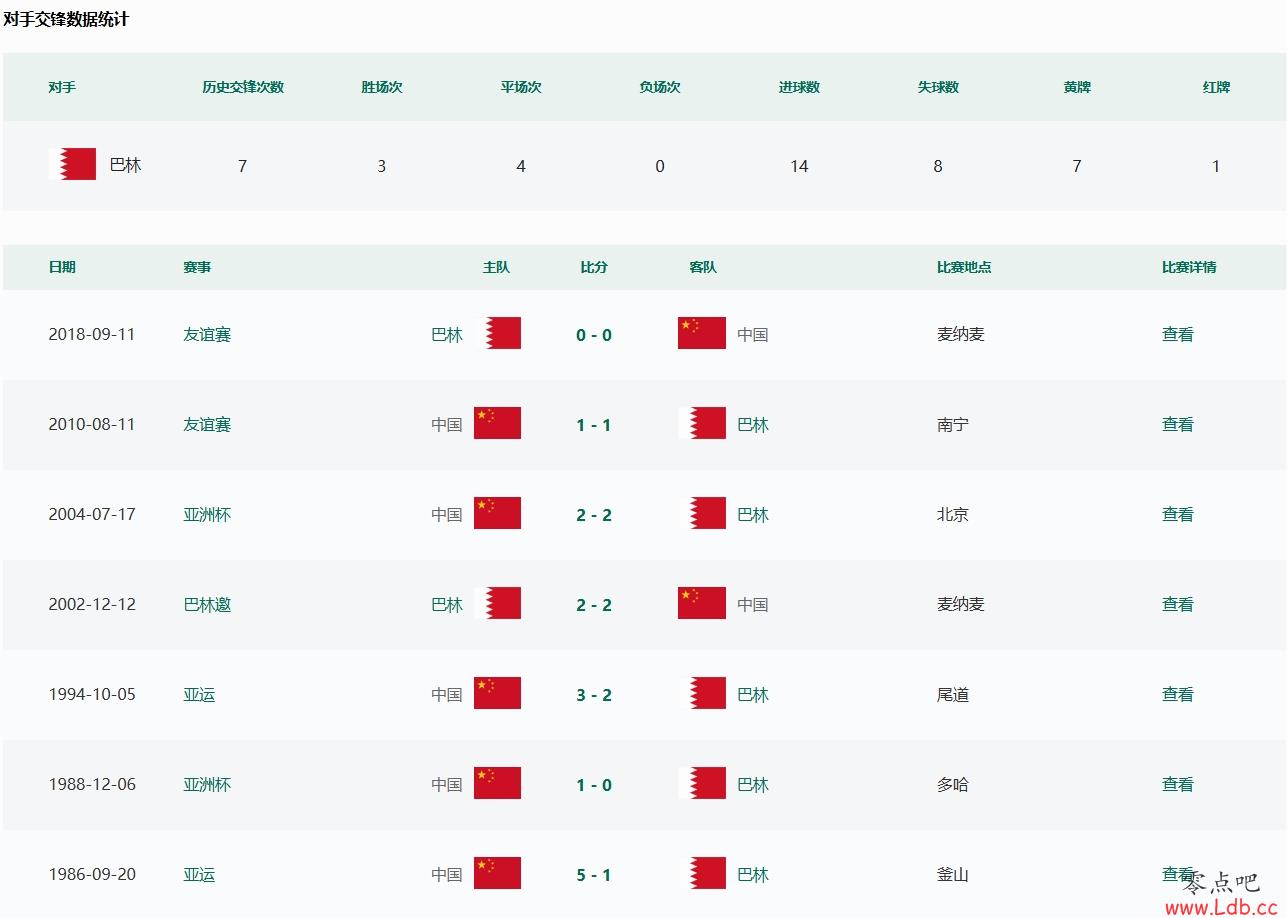Click China flag in 1986-09-20 match row
This screenshot has width=1287, height=918.
tap(497, 873)
